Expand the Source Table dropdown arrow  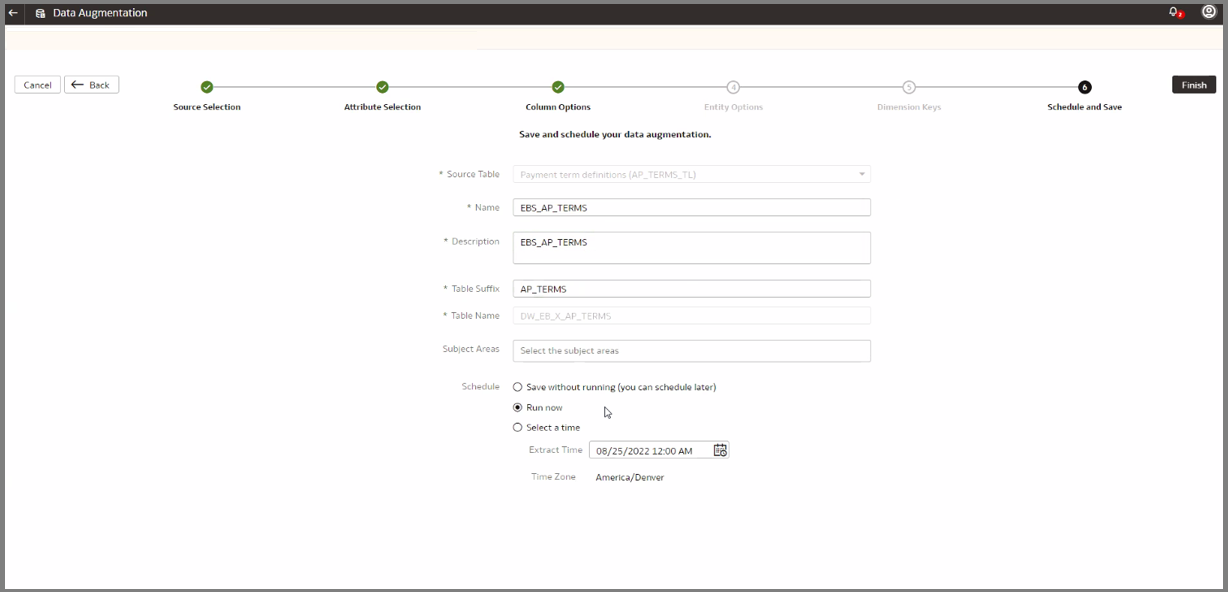pyautogui.click(x=861, y=174)
